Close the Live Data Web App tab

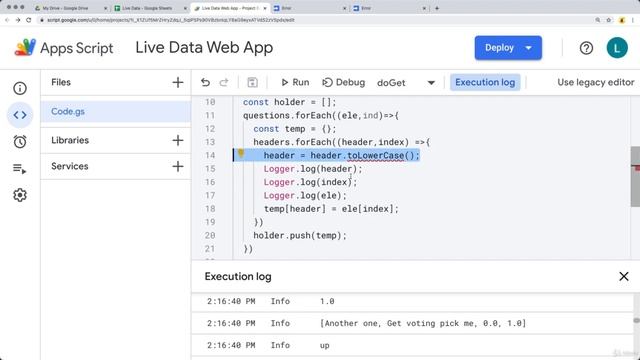tap(264, 8)
